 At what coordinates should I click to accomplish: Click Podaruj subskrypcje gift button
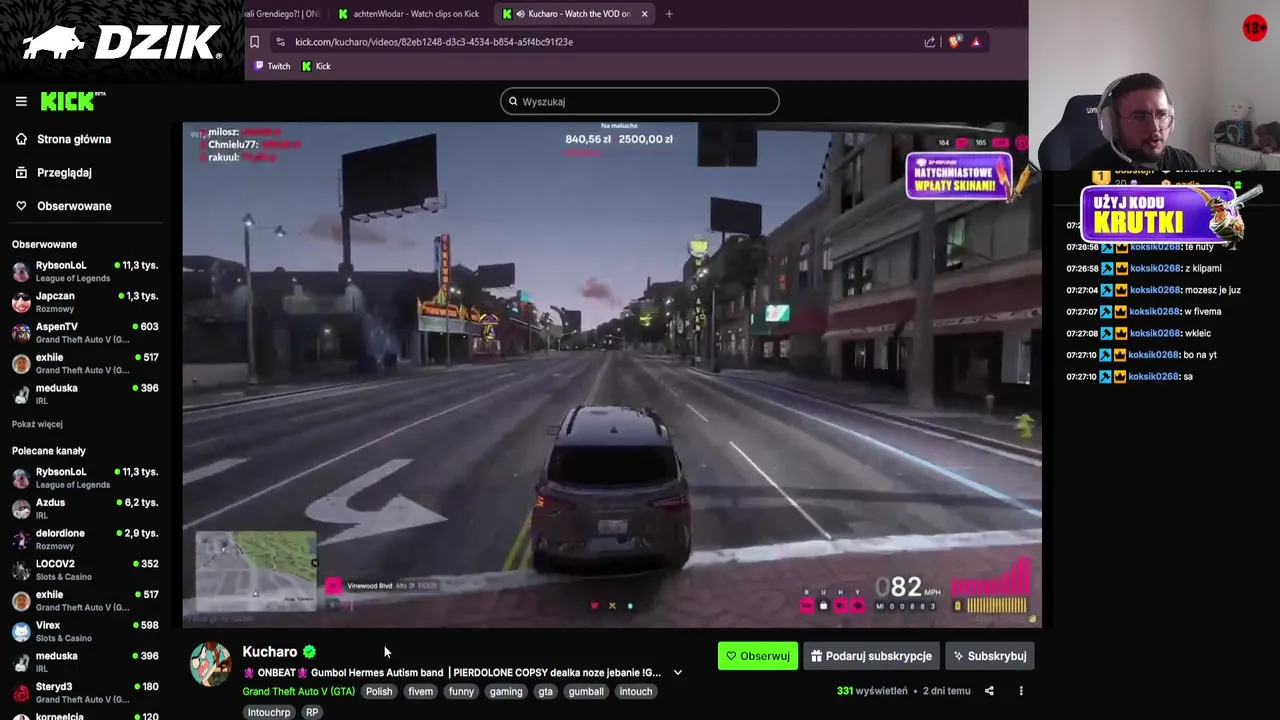(871, 656)
